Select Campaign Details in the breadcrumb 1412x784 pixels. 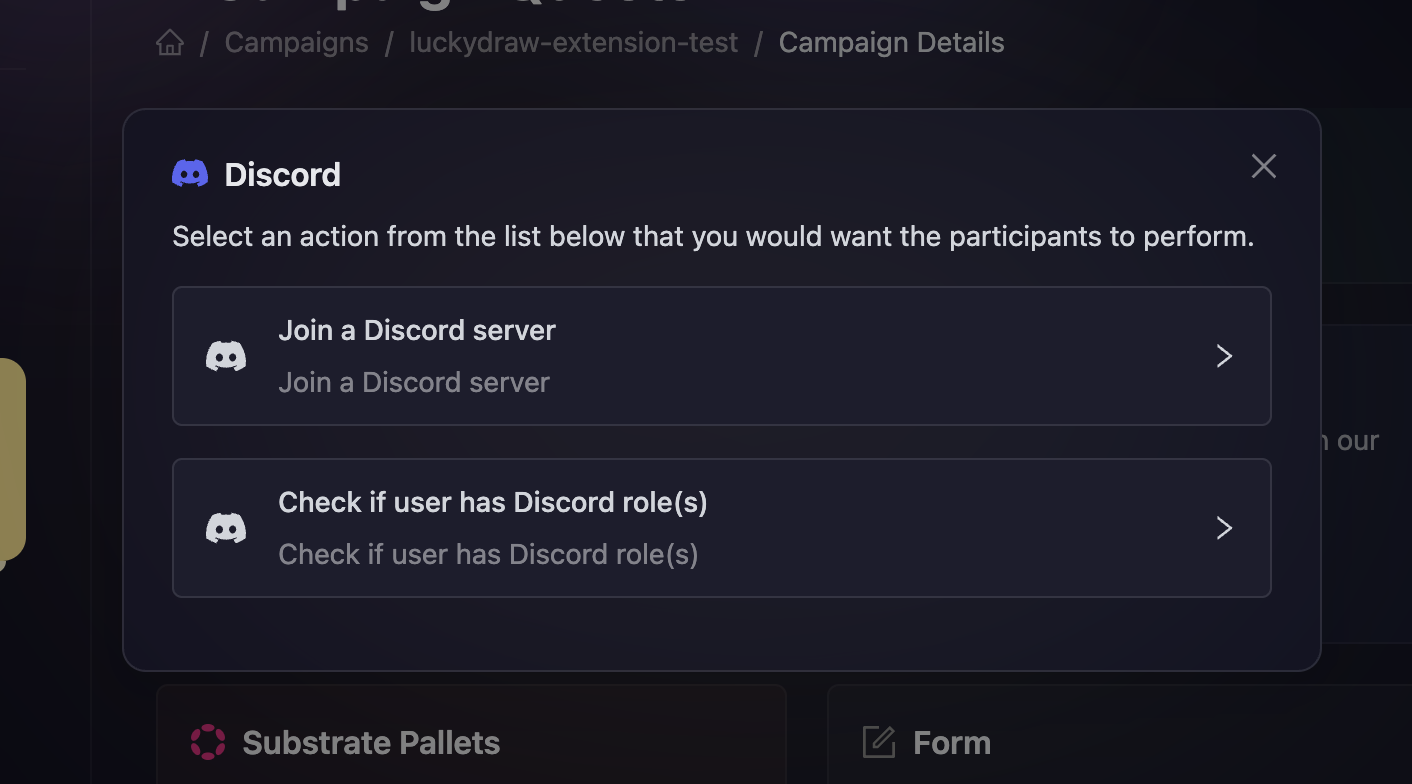(891, 42)
